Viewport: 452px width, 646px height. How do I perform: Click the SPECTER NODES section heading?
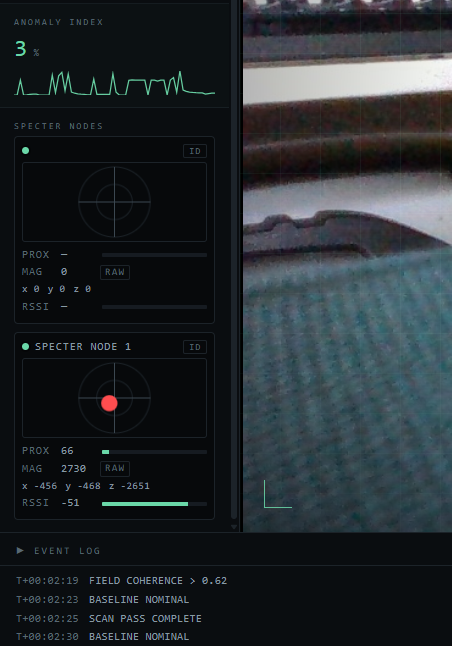59,126
